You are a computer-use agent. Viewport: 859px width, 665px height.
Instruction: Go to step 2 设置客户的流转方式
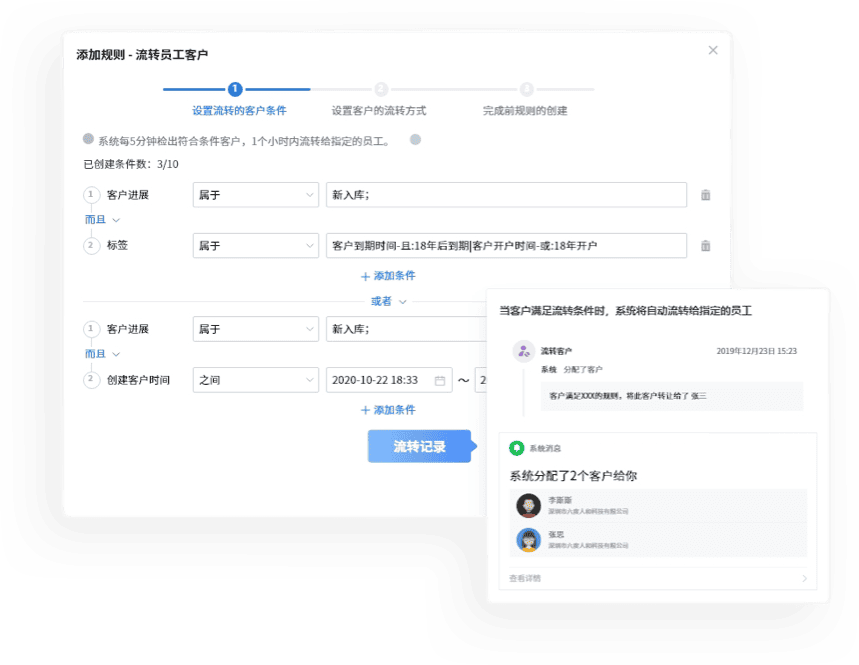tap(380, 90)
